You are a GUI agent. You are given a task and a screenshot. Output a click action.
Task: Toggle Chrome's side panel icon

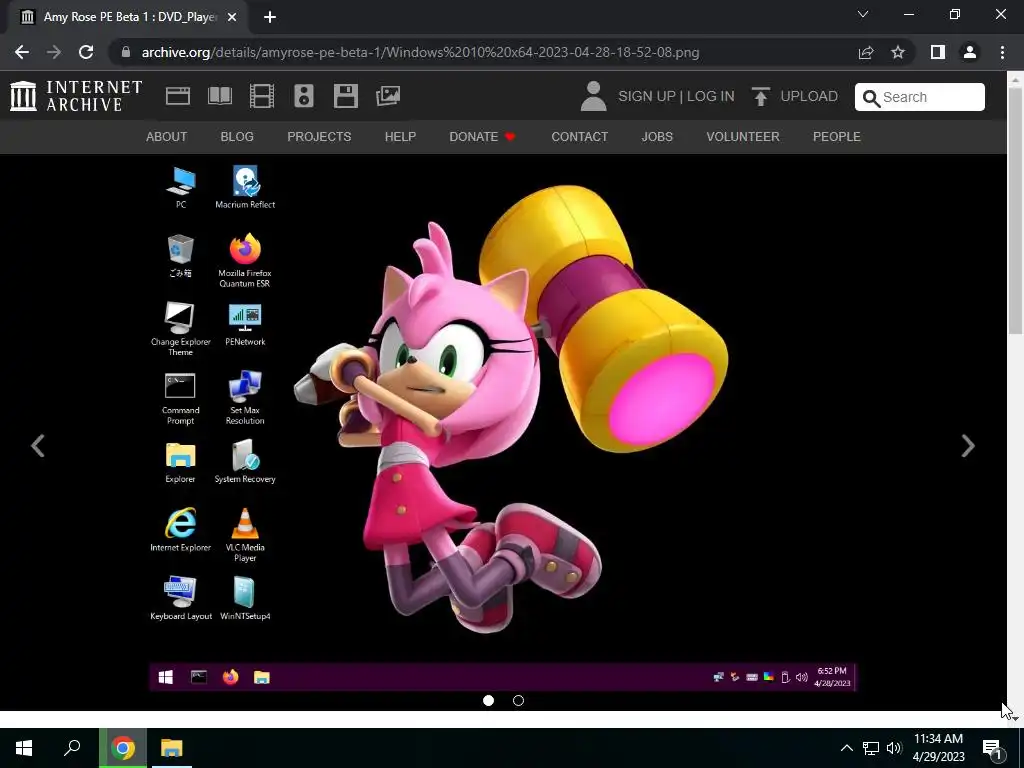[x=938, y=52]
